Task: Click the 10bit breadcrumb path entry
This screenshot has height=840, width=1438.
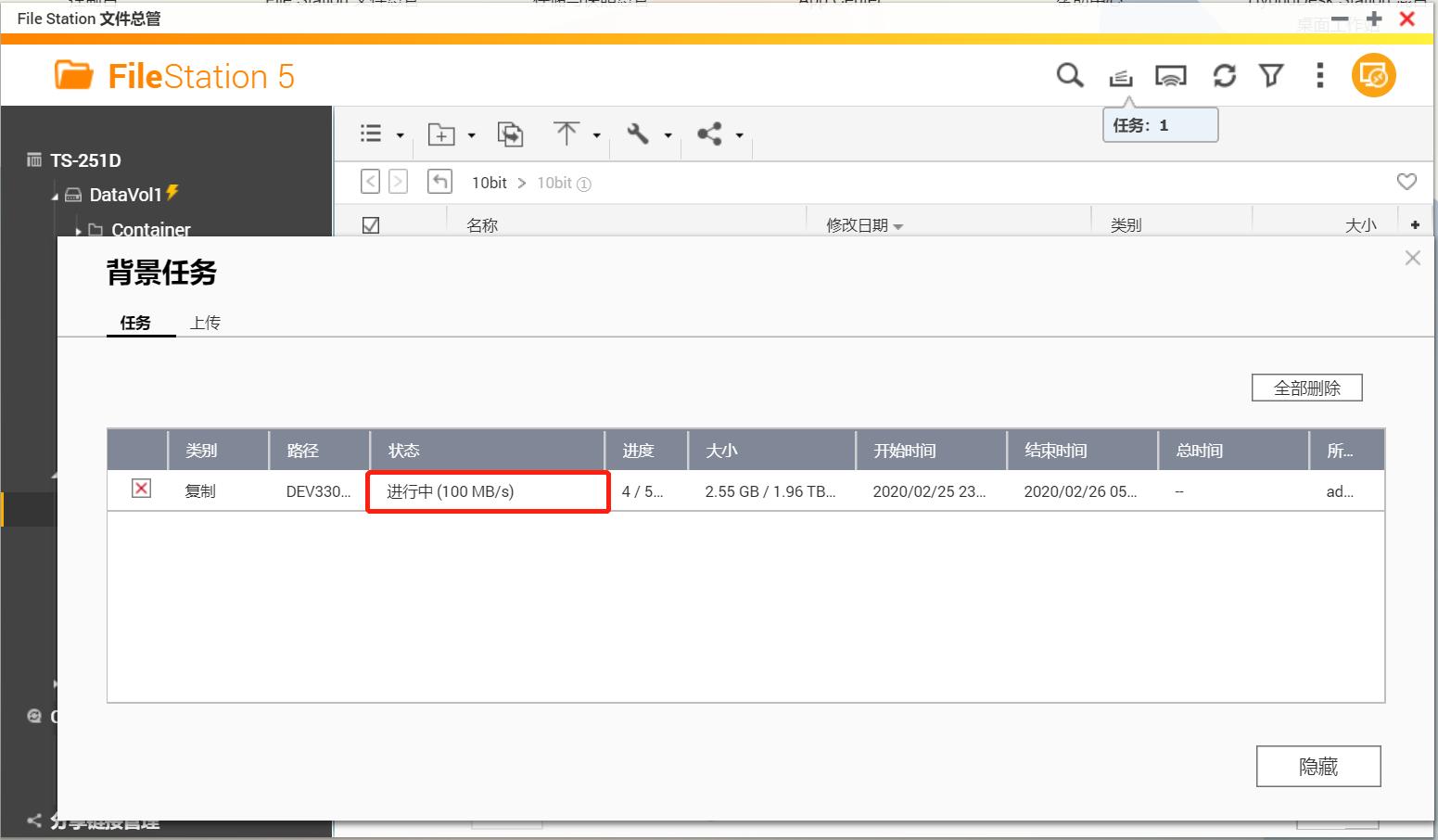Action: point(490,183)
